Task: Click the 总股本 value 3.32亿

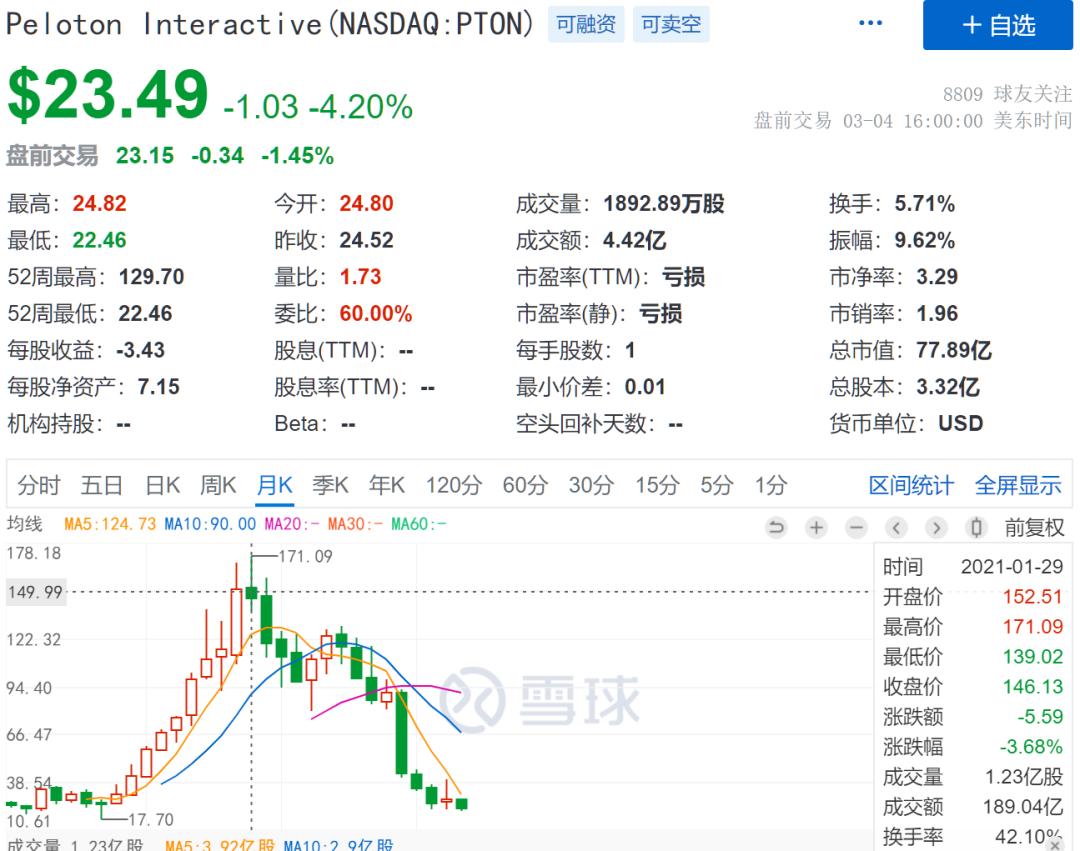Action: click(x=948, y=386)
